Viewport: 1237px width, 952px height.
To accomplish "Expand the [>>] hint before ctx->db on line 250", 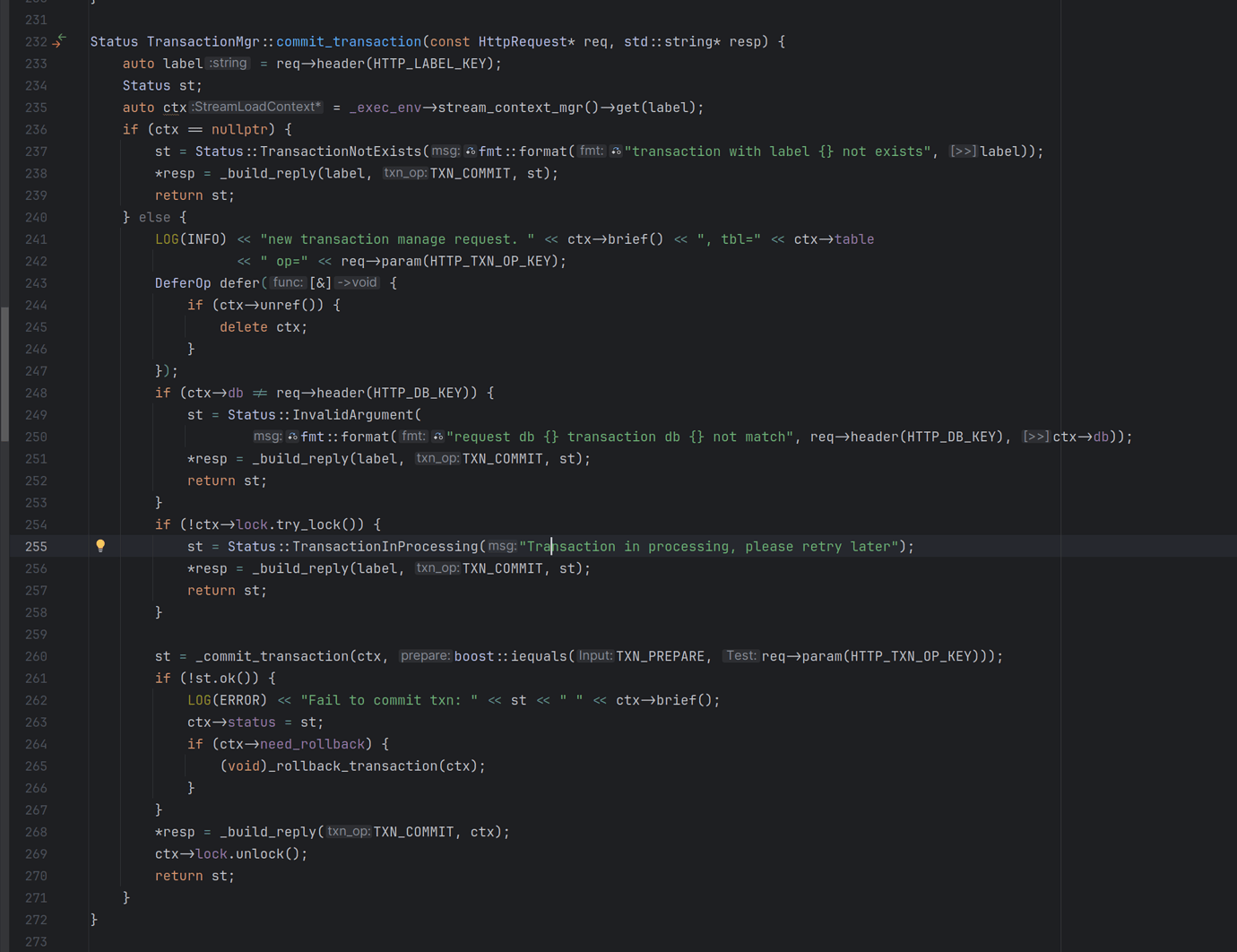I will click(1035, 437).
